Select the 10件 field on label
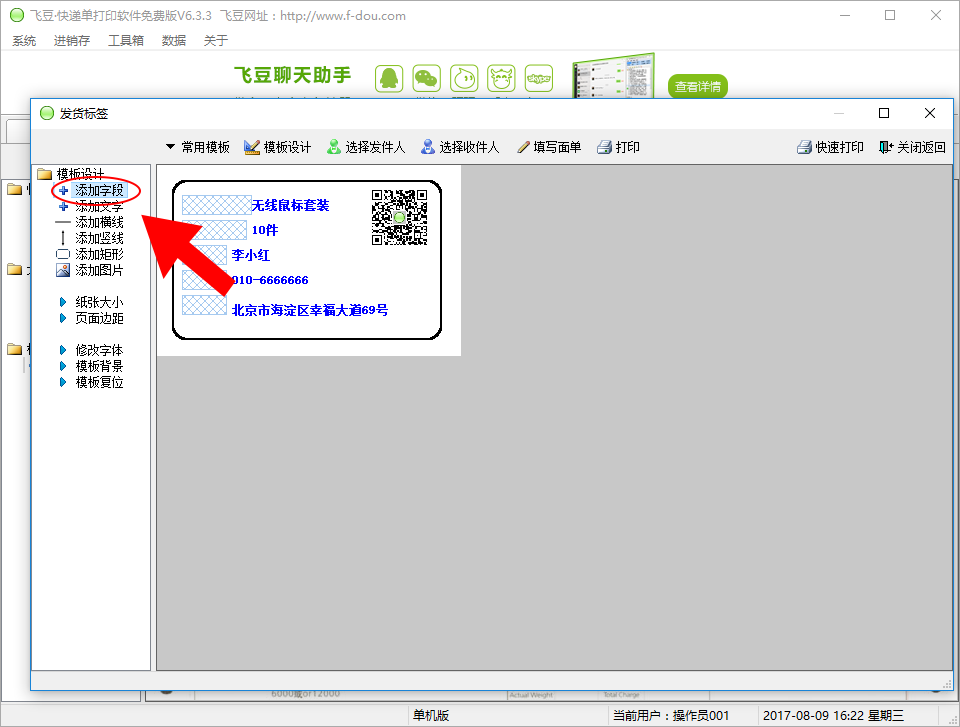960x727 pixels. [x=264, y=230]
